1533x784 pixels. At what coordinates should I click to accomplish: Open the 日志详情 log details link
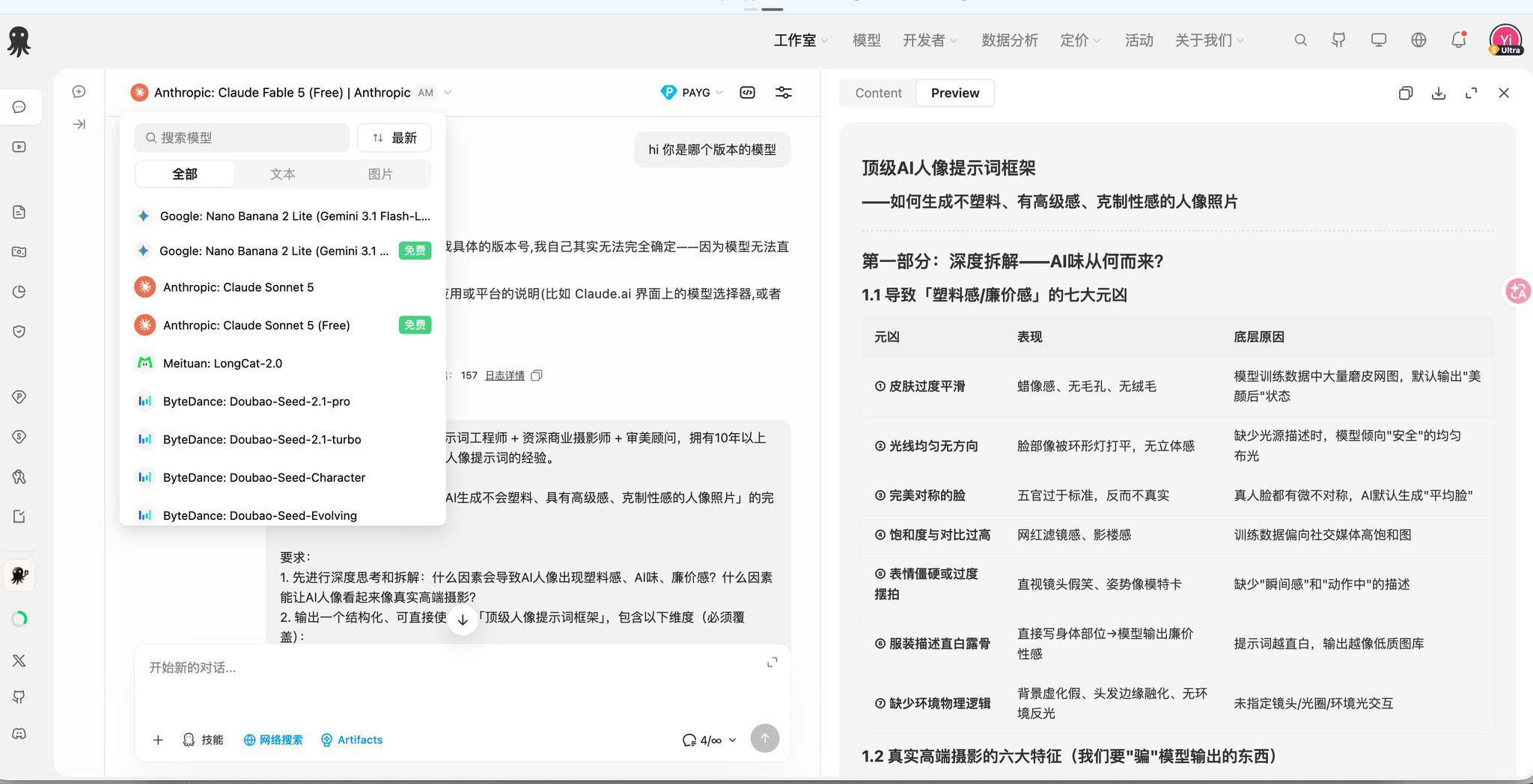point(505,376)
